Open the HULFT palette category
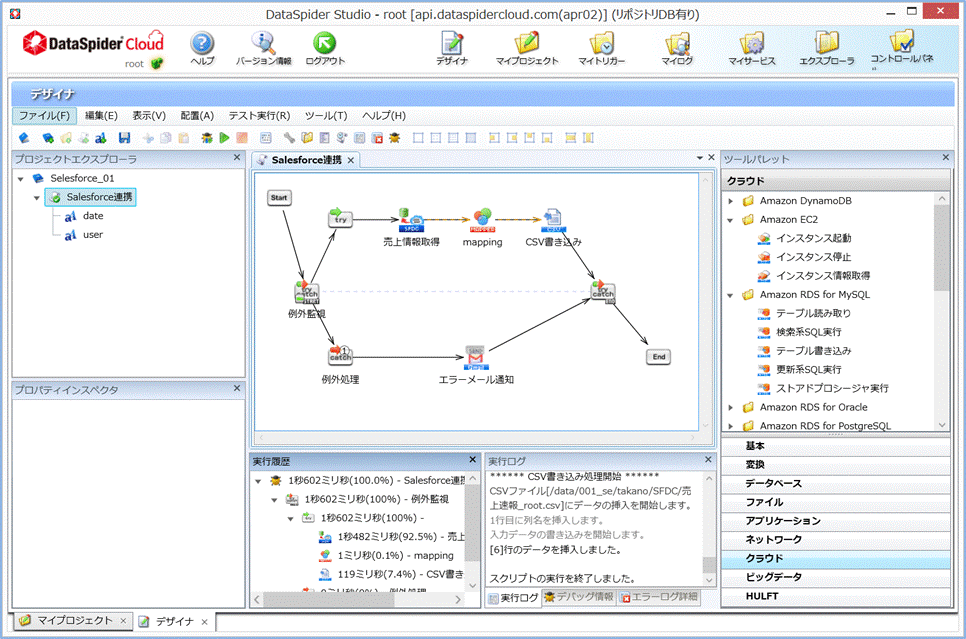The height and width of the screenshot is (639, 966). 835,596
